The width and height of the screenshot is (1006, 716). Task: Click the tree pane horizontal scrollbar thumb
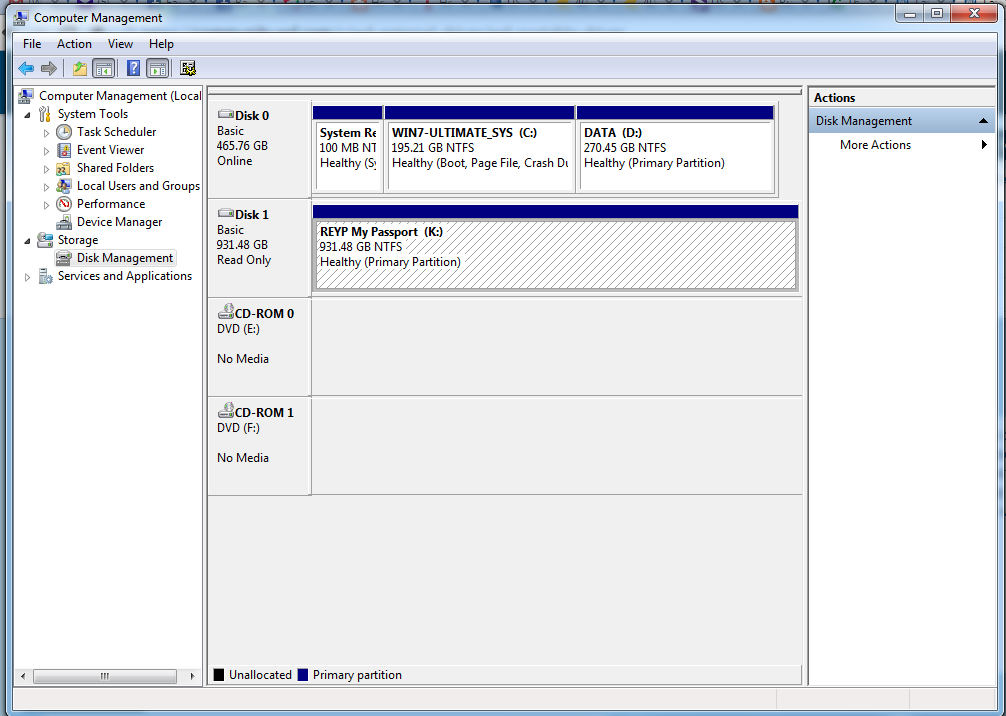click(x=105, y=676)
